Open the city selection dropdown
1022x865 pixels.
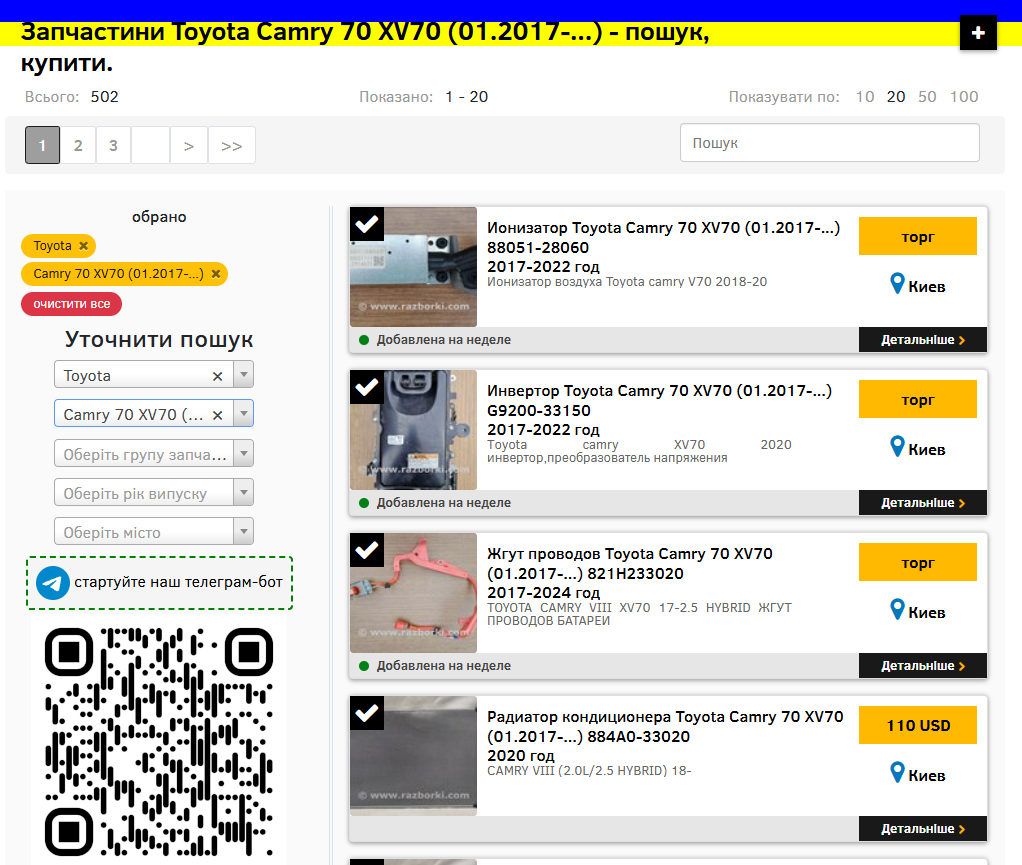154,532
